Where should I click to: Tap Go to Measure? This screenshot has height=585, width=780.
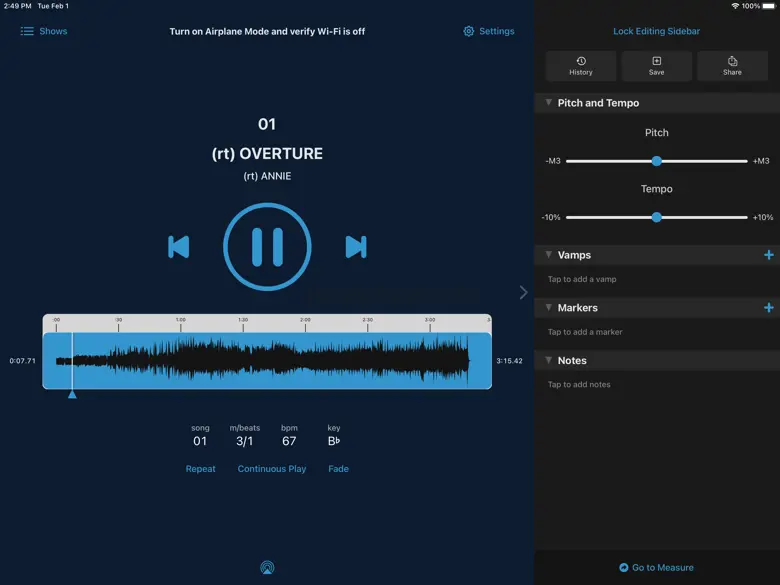point(656,567)
